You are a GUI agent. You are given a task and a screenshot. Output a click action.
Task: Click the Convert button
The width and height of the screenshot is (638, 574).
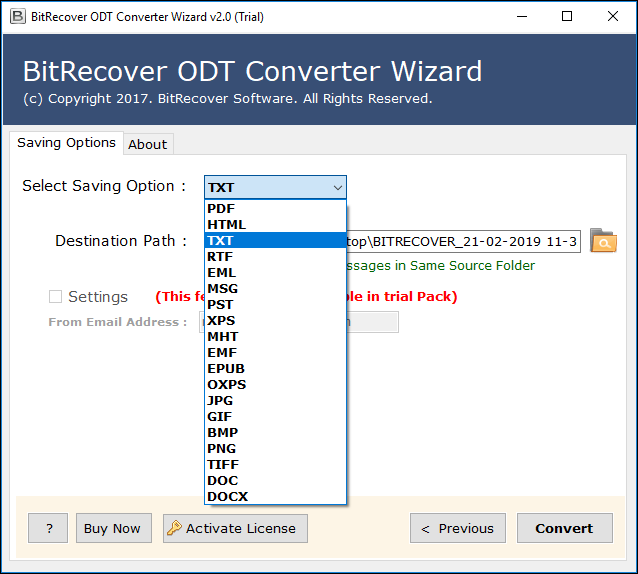coord(564,528)
